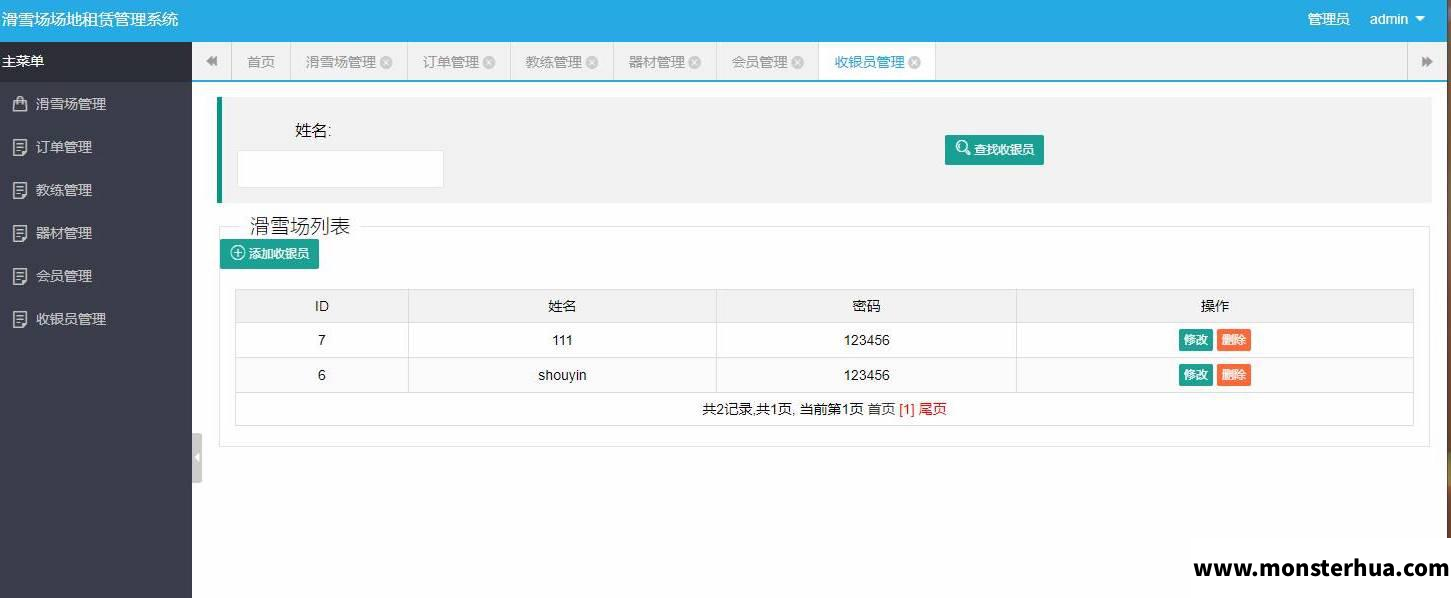This screenshot has height=598, width=1451.
Task: Go to page [1] in pagination
Action: pos(907,410)
